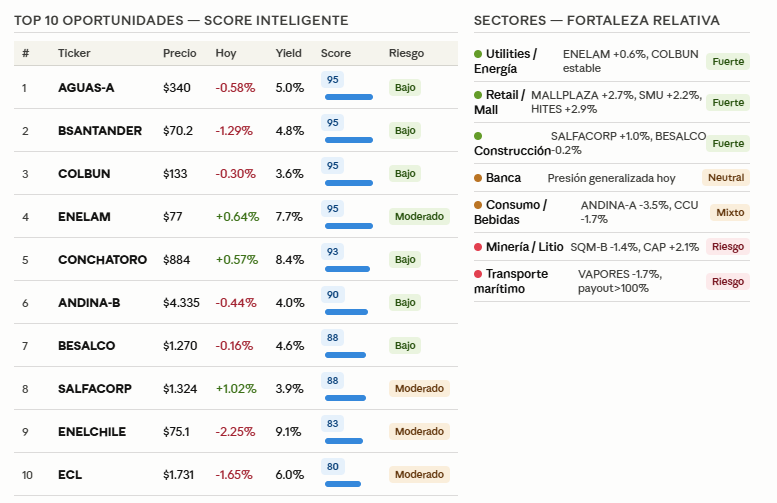The width and height of the screenshot is (777, 503).
Task: Open the BSANTANDER ticker row
Action: click(236, 130)
